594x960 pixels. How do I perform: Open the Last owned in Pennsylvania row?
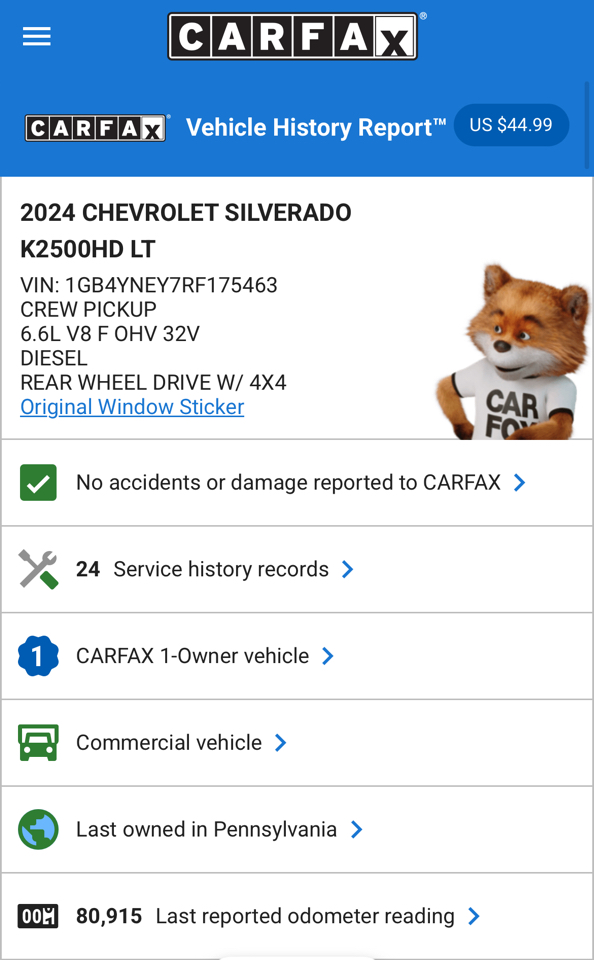297,830
